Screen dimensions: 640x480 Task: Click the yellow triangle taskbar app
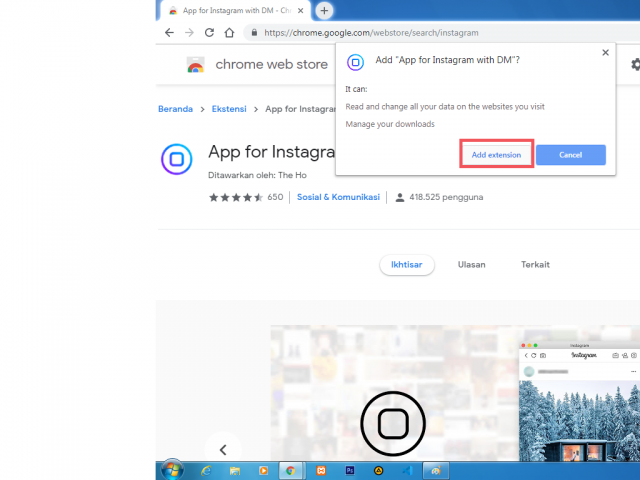[379, 471]
